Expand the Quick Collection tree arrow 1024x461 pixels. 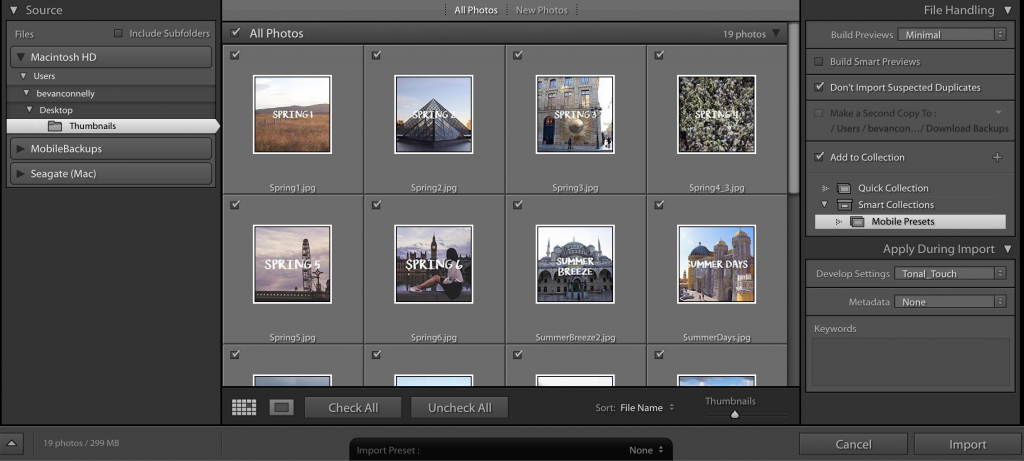click(825, 188)
